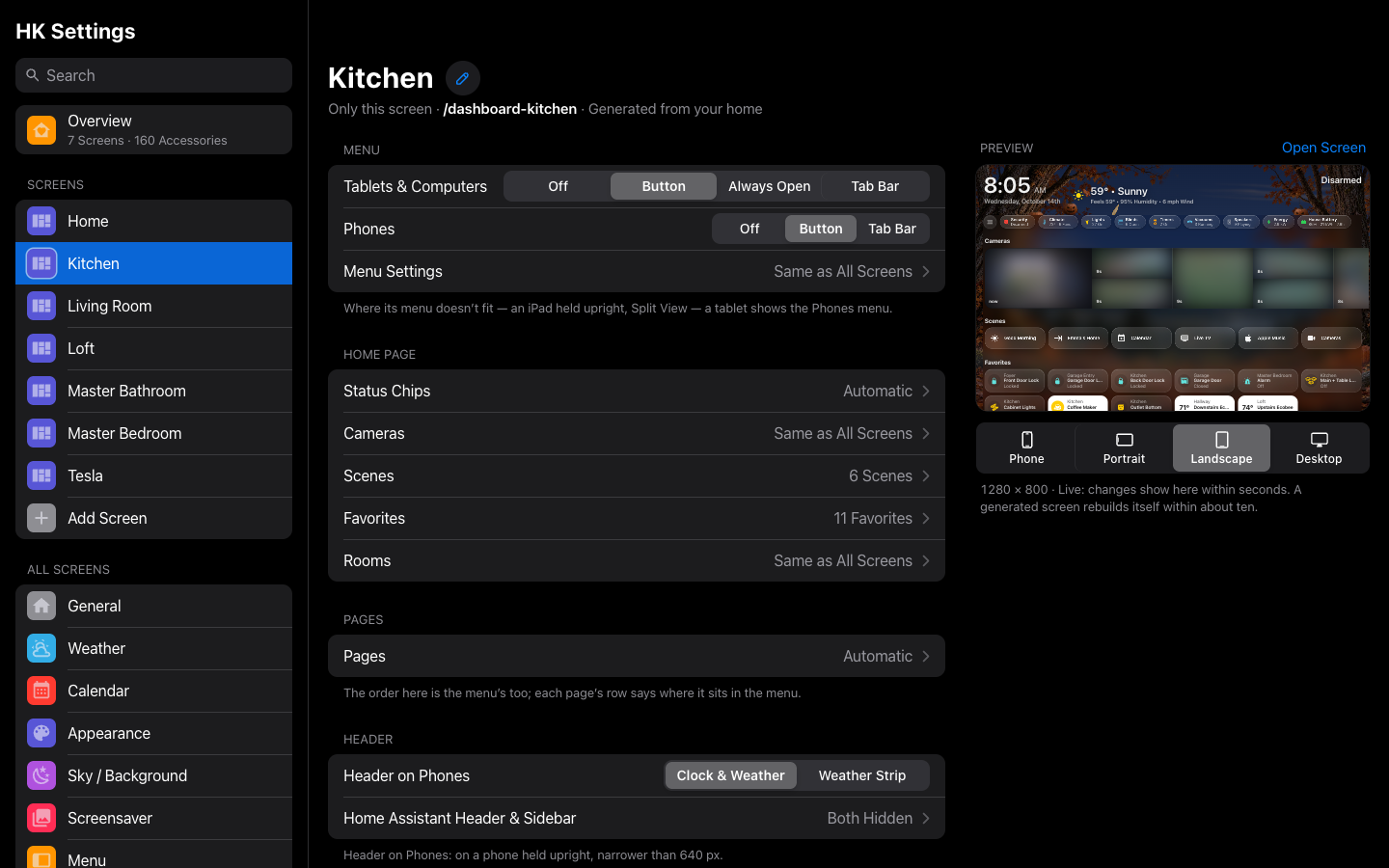Click the Calendar icon in sidebar
This screenshot has width=1389, height=868.
click(41, 691)
